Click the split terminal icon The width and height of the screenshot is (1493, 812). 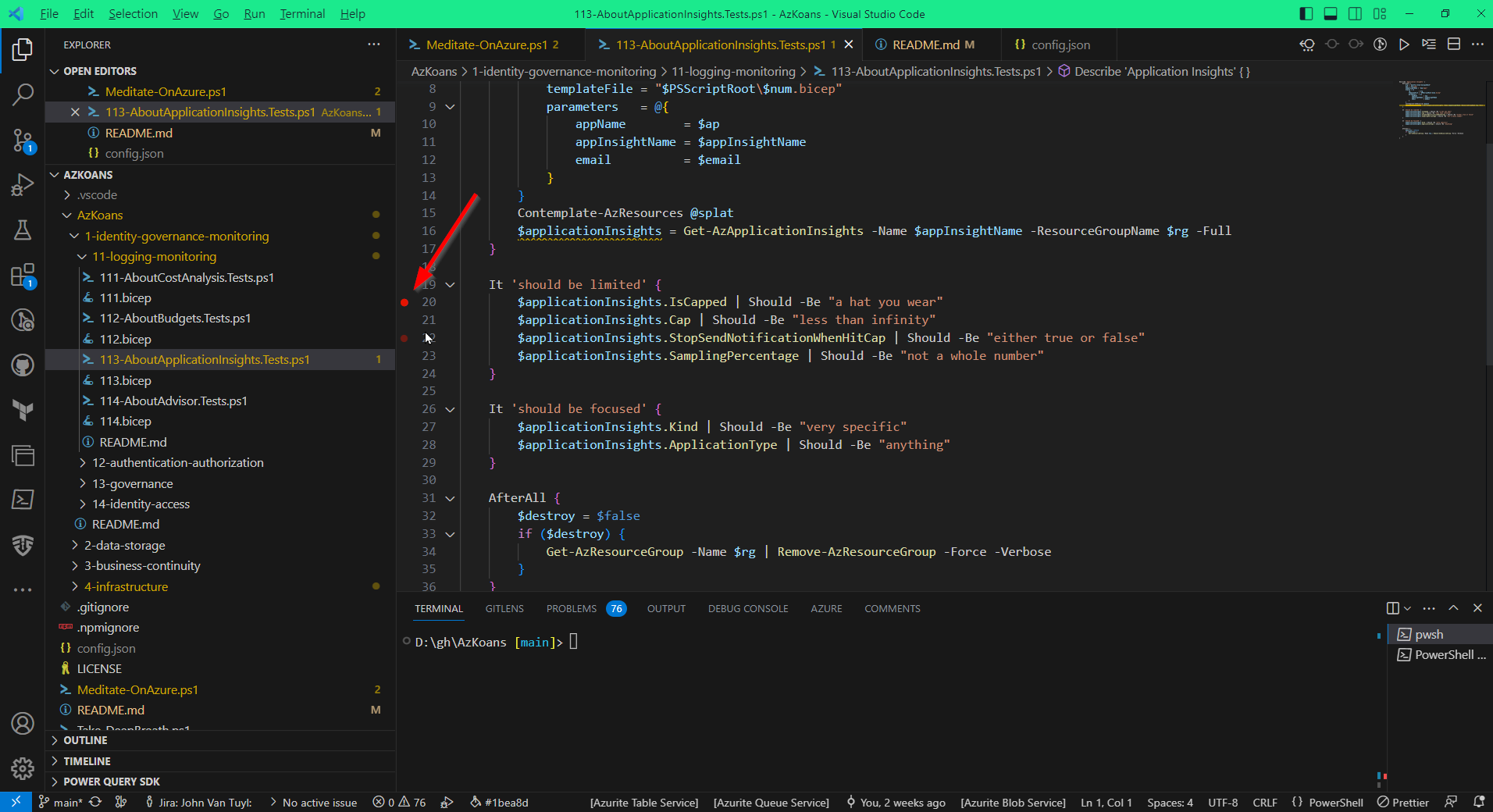(x=1392, y=608)
